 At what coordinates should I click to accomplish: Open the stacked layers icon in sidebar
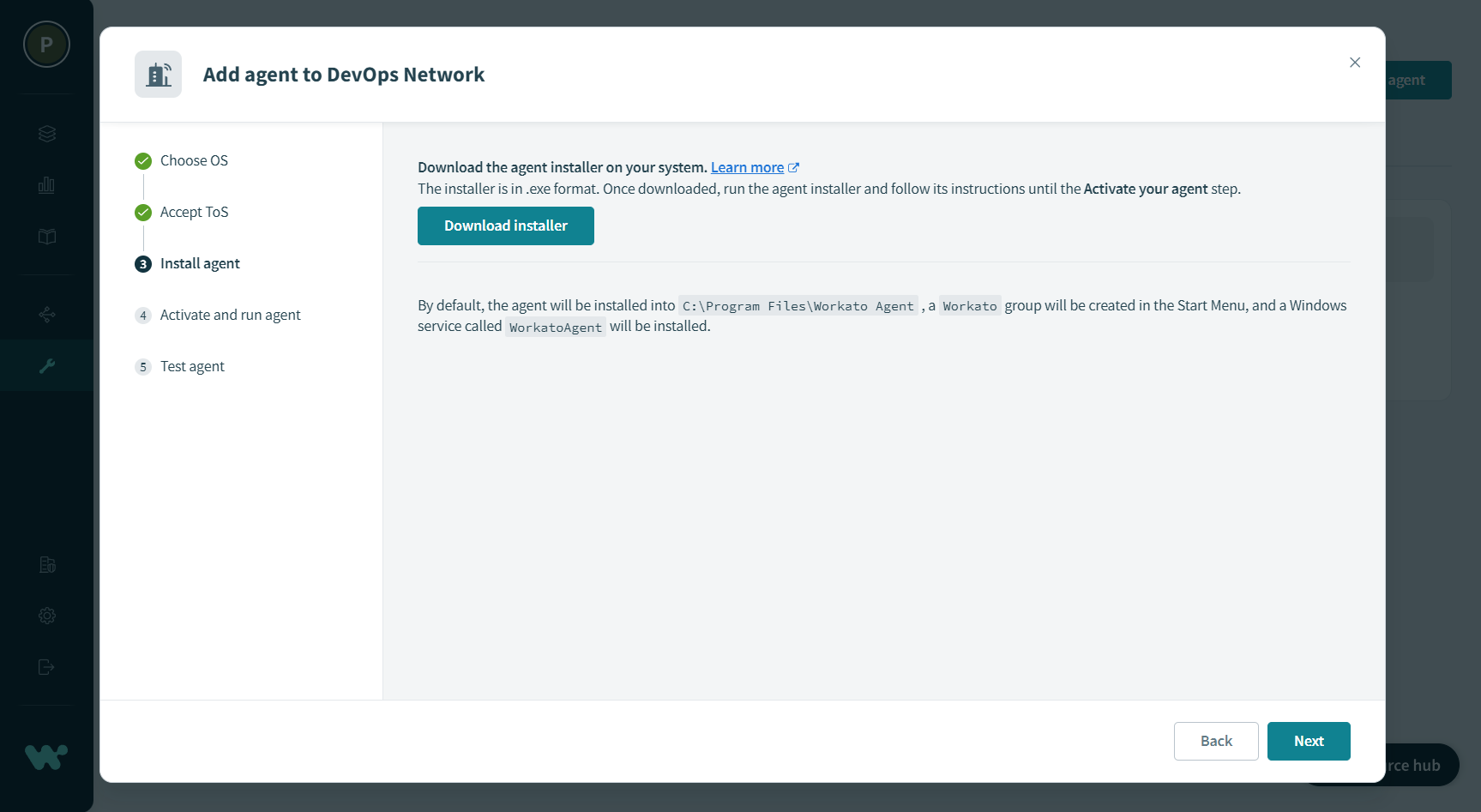(47, 134)
